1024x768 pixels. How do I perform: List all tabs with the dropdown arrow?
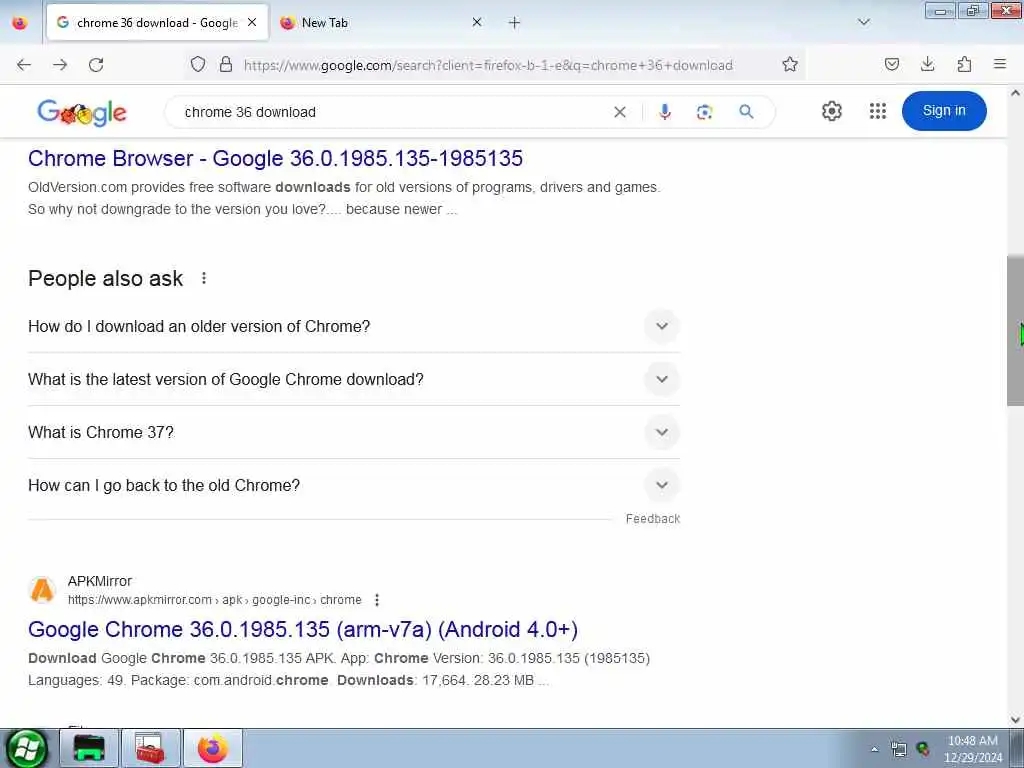(x=863, y=22)
